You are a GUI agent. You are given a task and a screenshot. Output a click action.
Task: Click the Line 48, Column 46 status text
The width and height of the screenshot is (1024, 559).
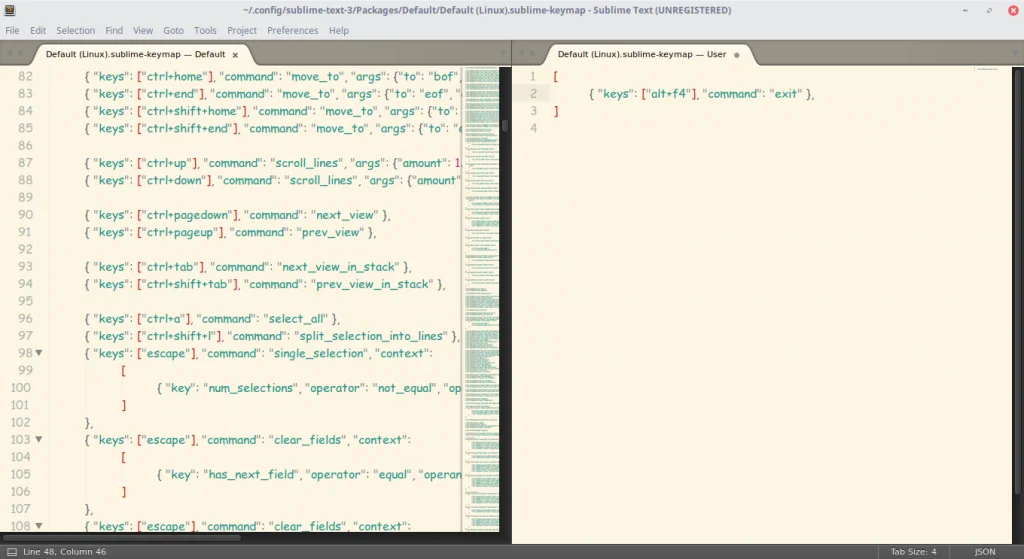(x=66, y=552)
